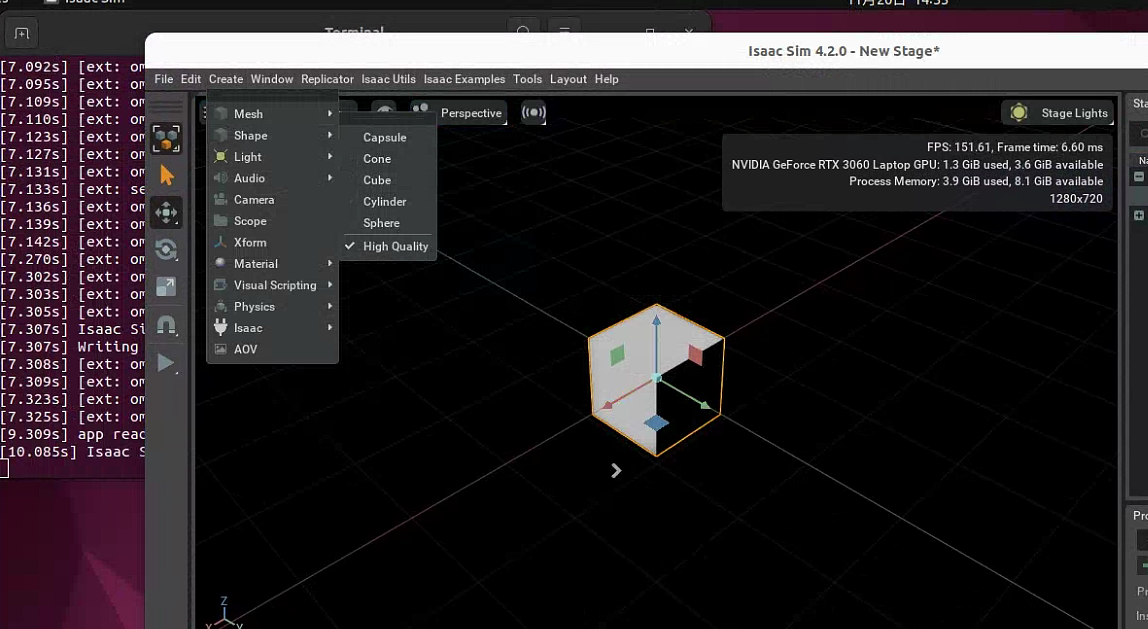This screenshot has height=629, width=1148.
Task: Expand the Material submenu
Action: pos(272,264)
